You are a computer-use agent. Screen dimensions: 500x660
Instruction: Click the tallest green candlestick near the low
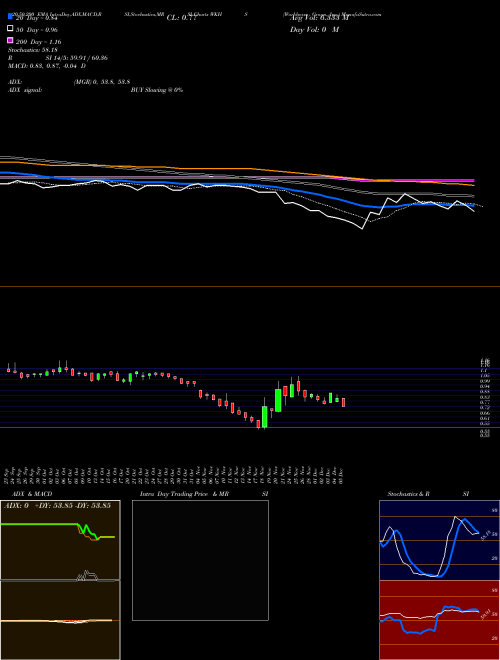pos(264,417)
